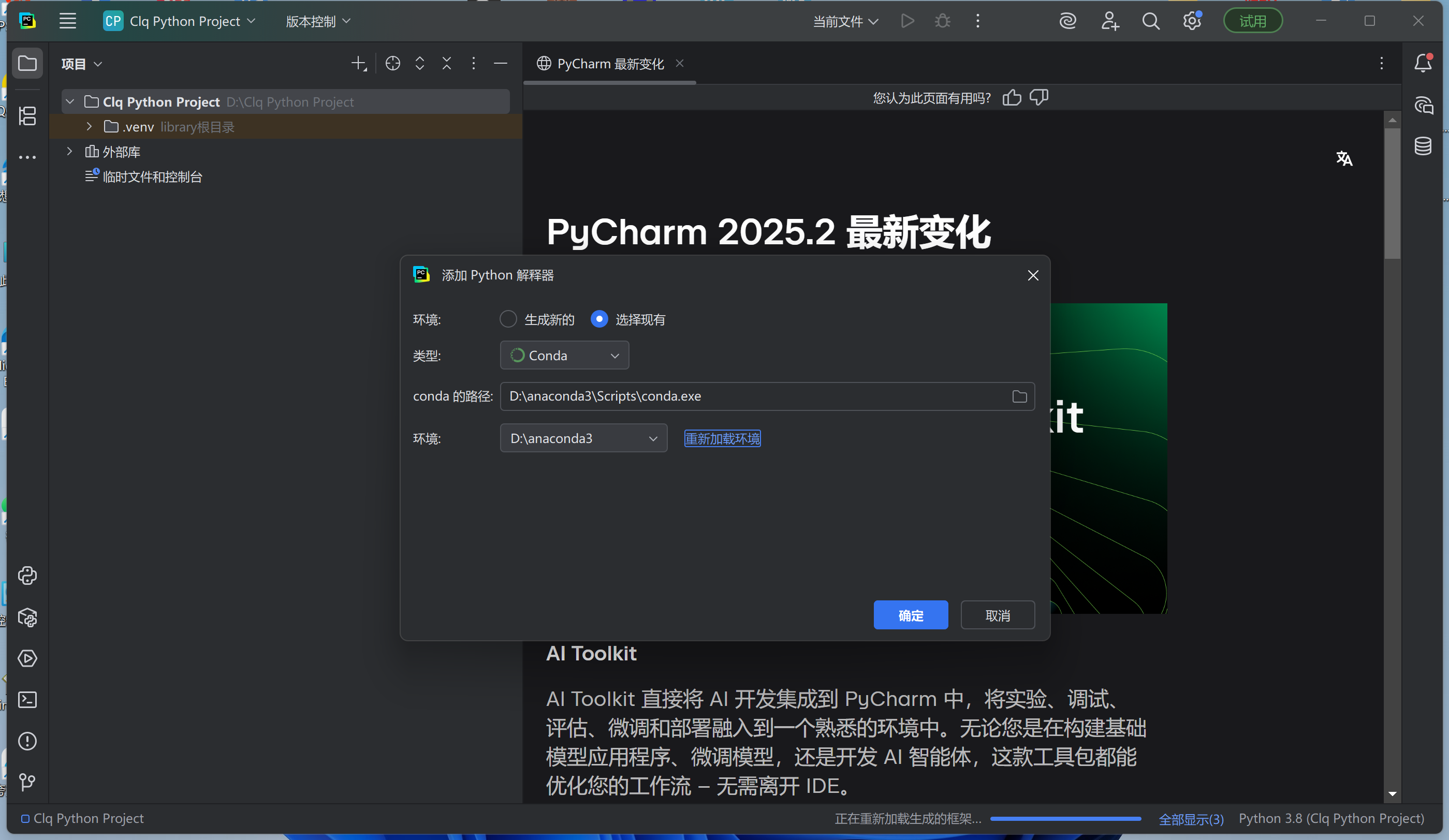Close the 添加 Python 解释器 dialog

1033,275
